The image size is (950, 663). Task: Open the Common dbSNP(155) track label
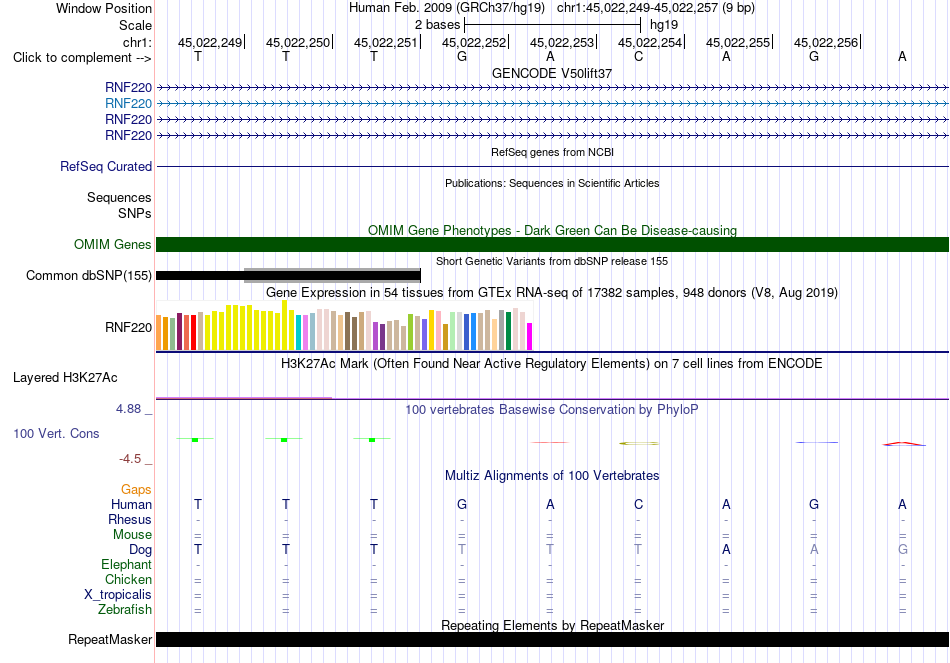88,276
